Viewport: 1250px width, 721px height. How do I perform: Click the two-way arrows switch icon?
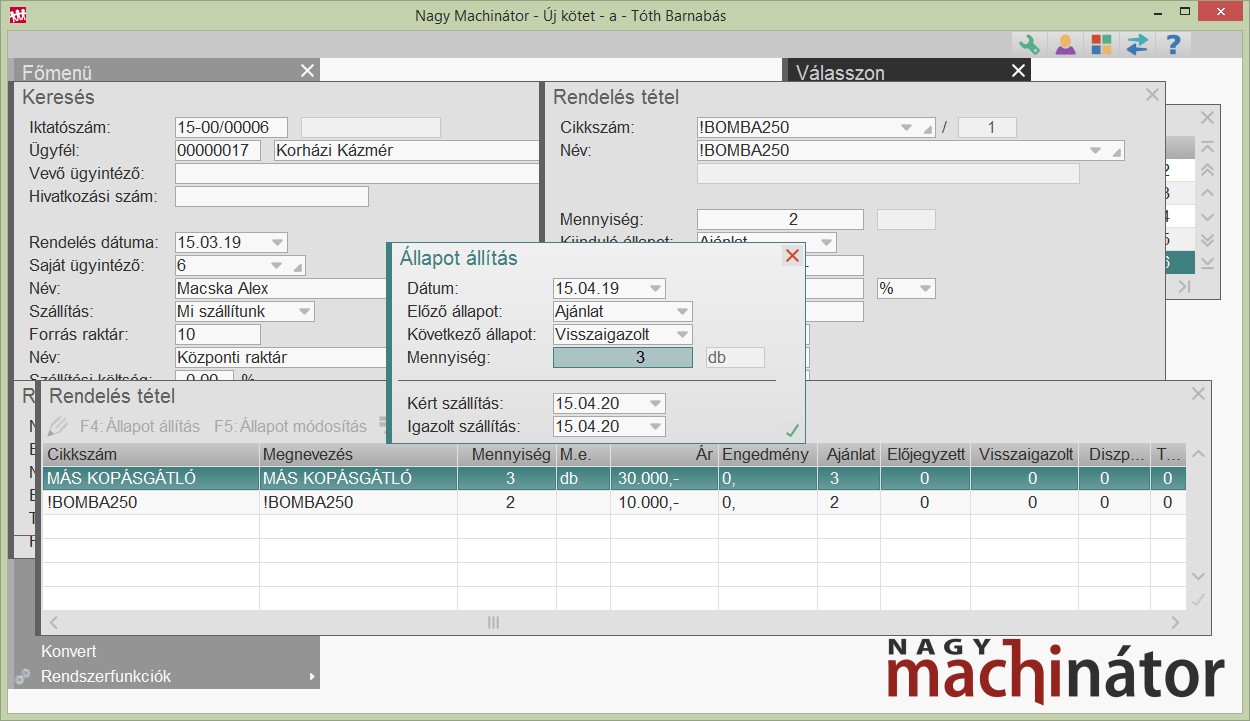pos(1137,45)
